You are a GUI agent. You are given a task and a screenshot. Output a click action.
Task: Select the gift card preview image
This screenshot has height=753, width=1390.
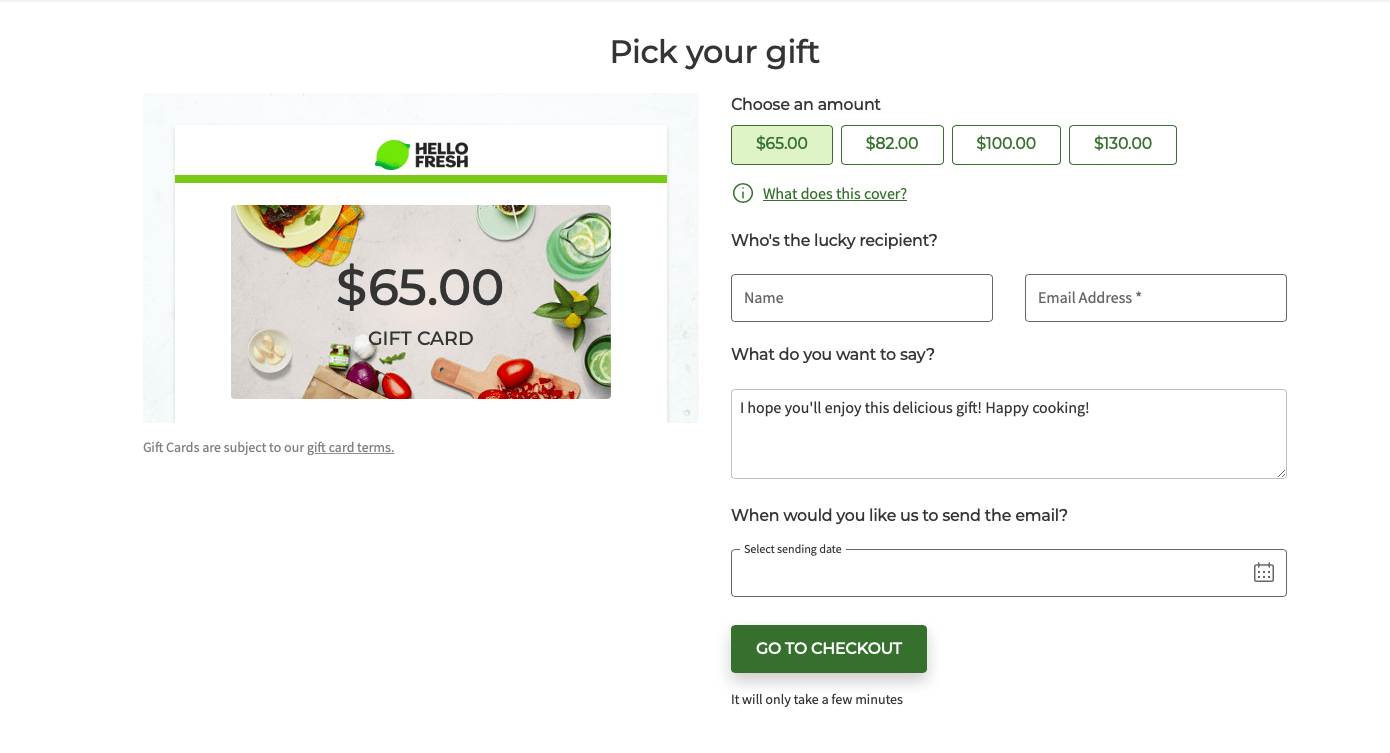(420, 302)
